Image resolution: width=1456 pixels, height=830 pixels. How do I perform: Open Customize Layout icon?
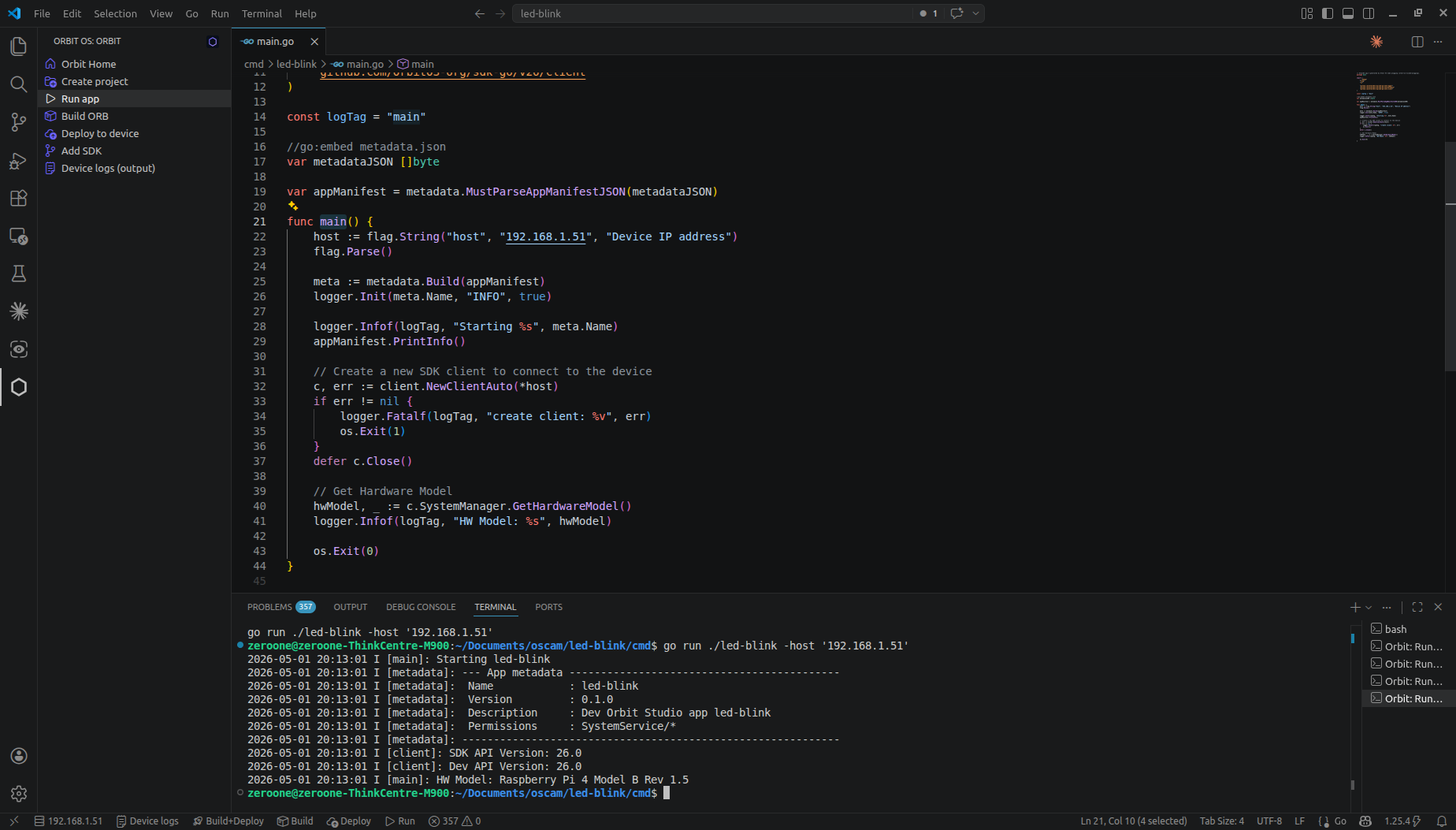tap(1307, 13)
